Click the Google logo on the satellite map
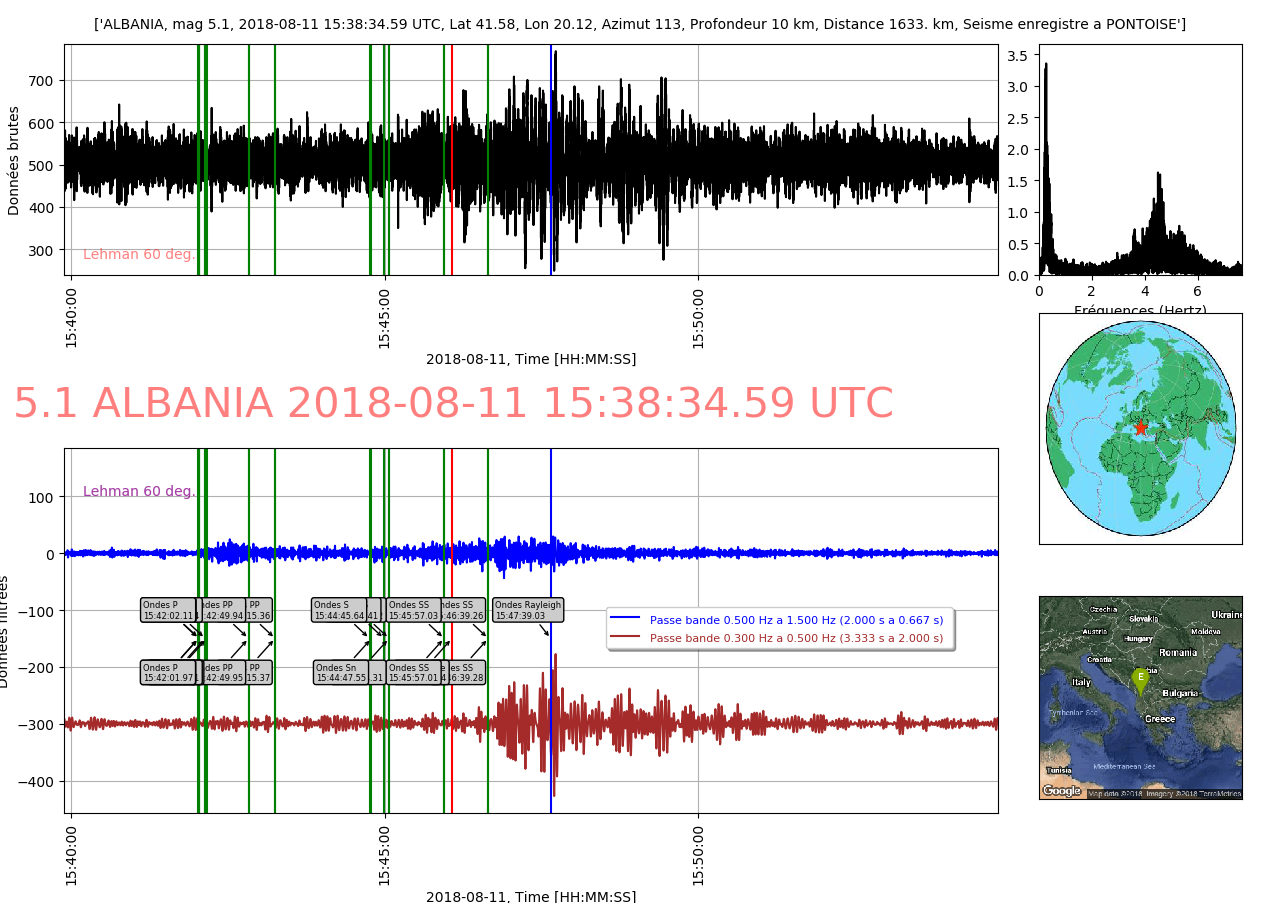Viewport: 1280px width, 903px height. 1062,790
